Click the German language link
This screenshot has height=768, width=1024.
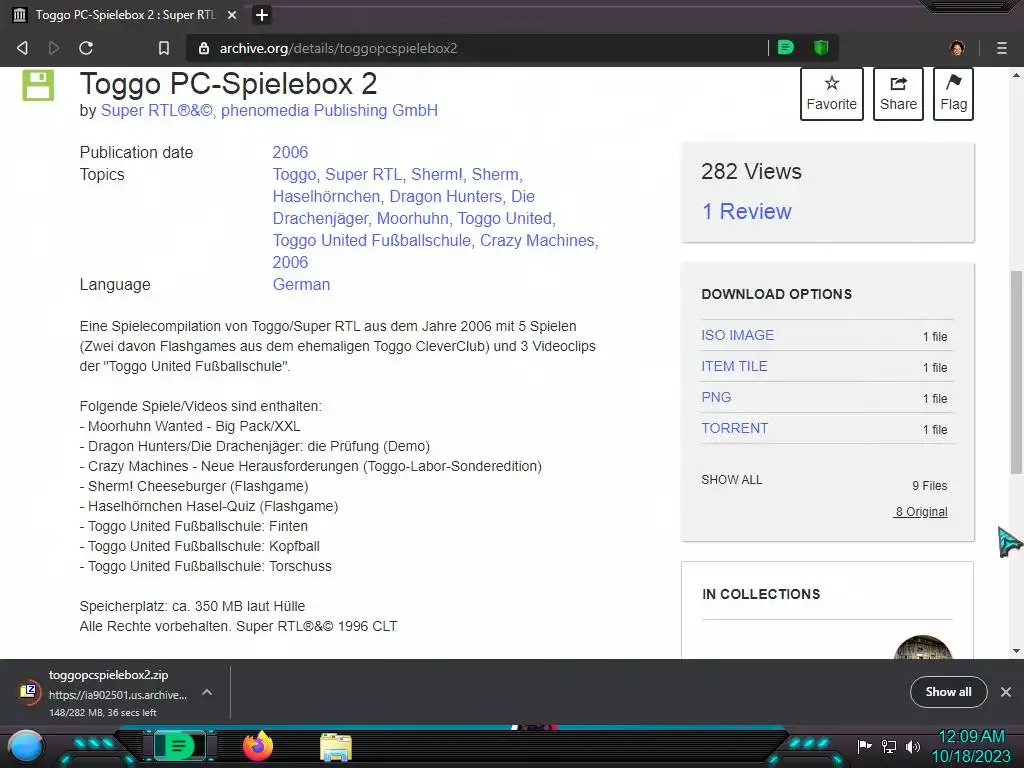[301, 284]
